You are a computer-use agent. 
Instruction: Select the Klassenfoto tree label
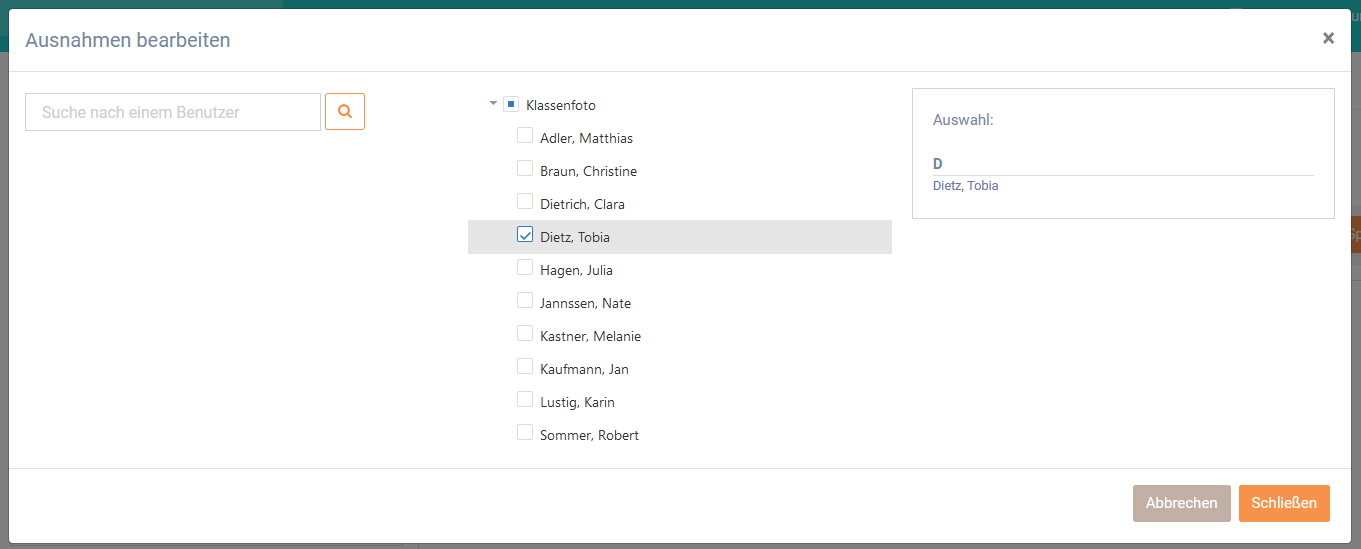coord(561,105)
